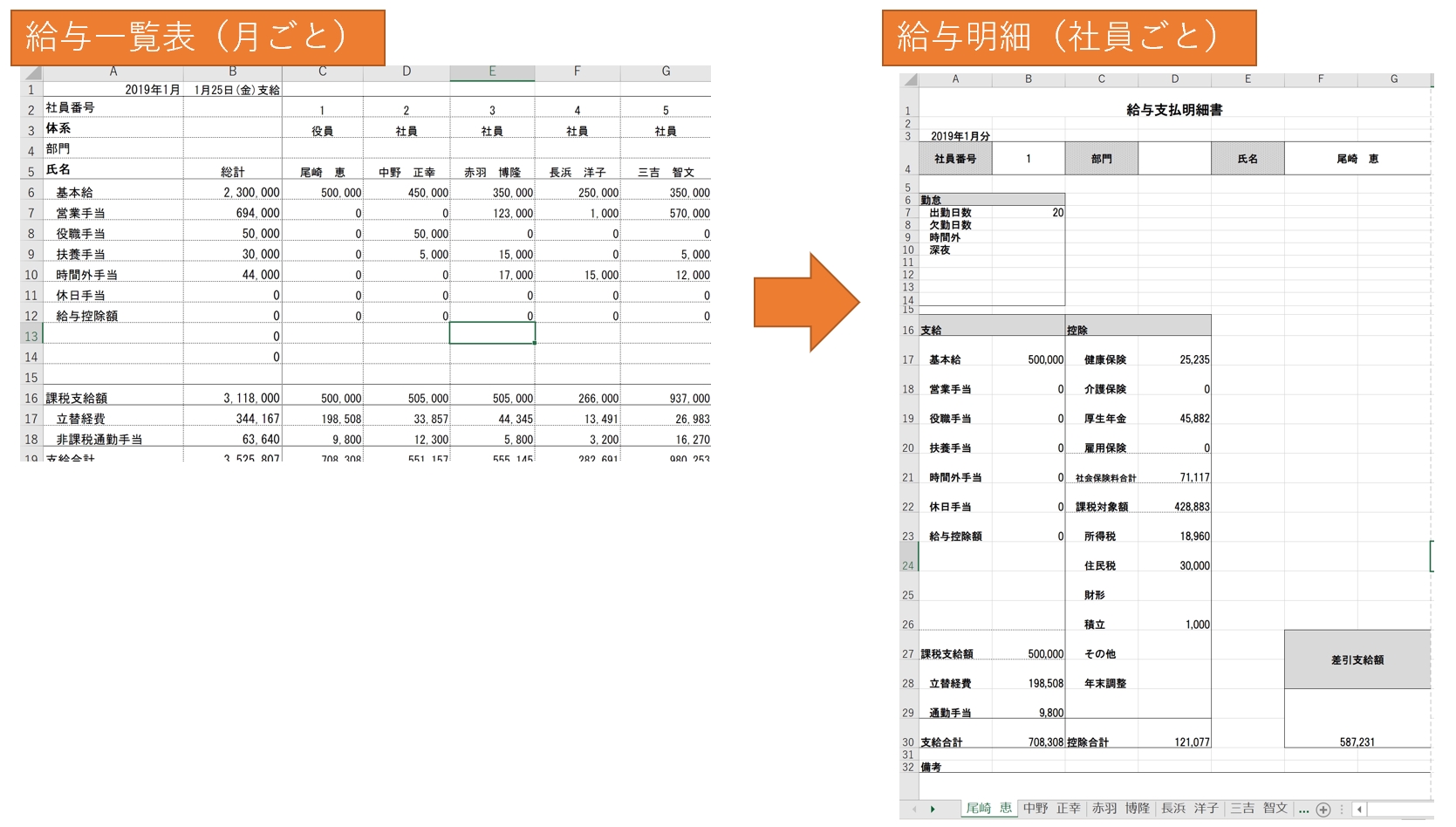Select row 16 header in salary list
The height and width of the screenshot is (827, 1456).
(x=31, y=399)
